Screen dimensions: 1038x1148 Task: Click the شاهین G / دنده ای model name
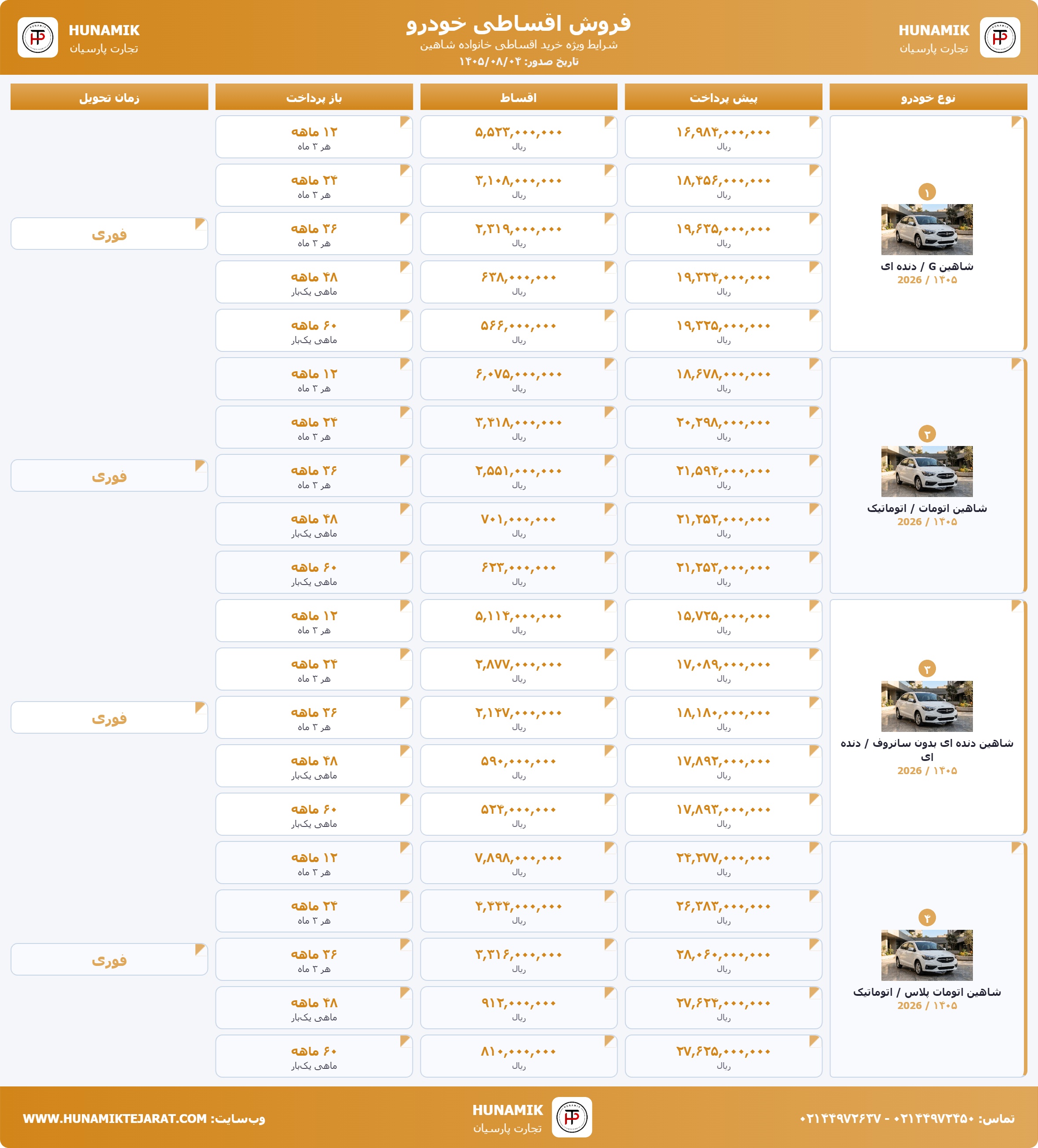click(927, 266)
